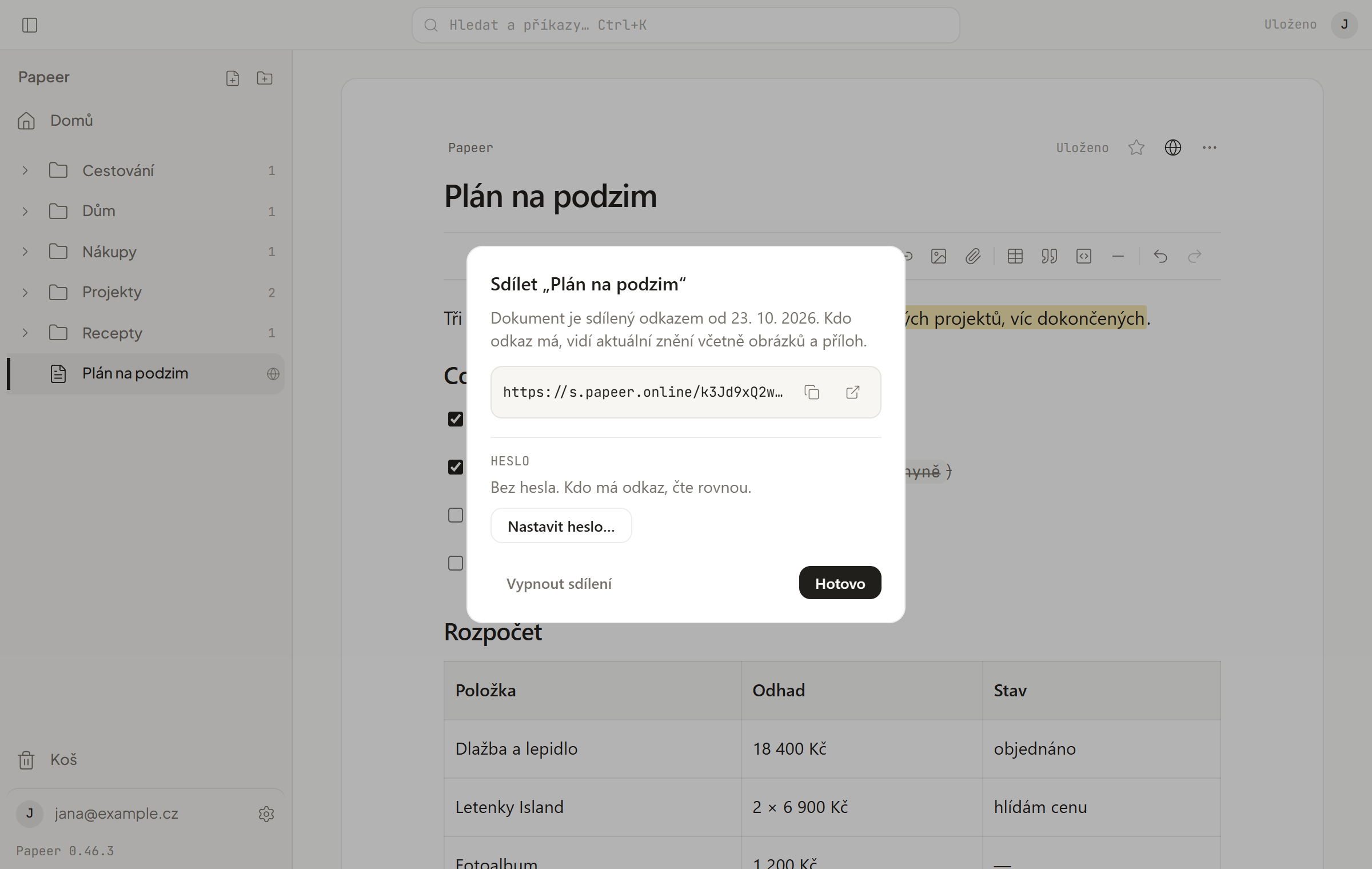The image size is (1372, 869).
Task: Focus the Hledat a příkazy search field
Action: (x=685, y=25)
